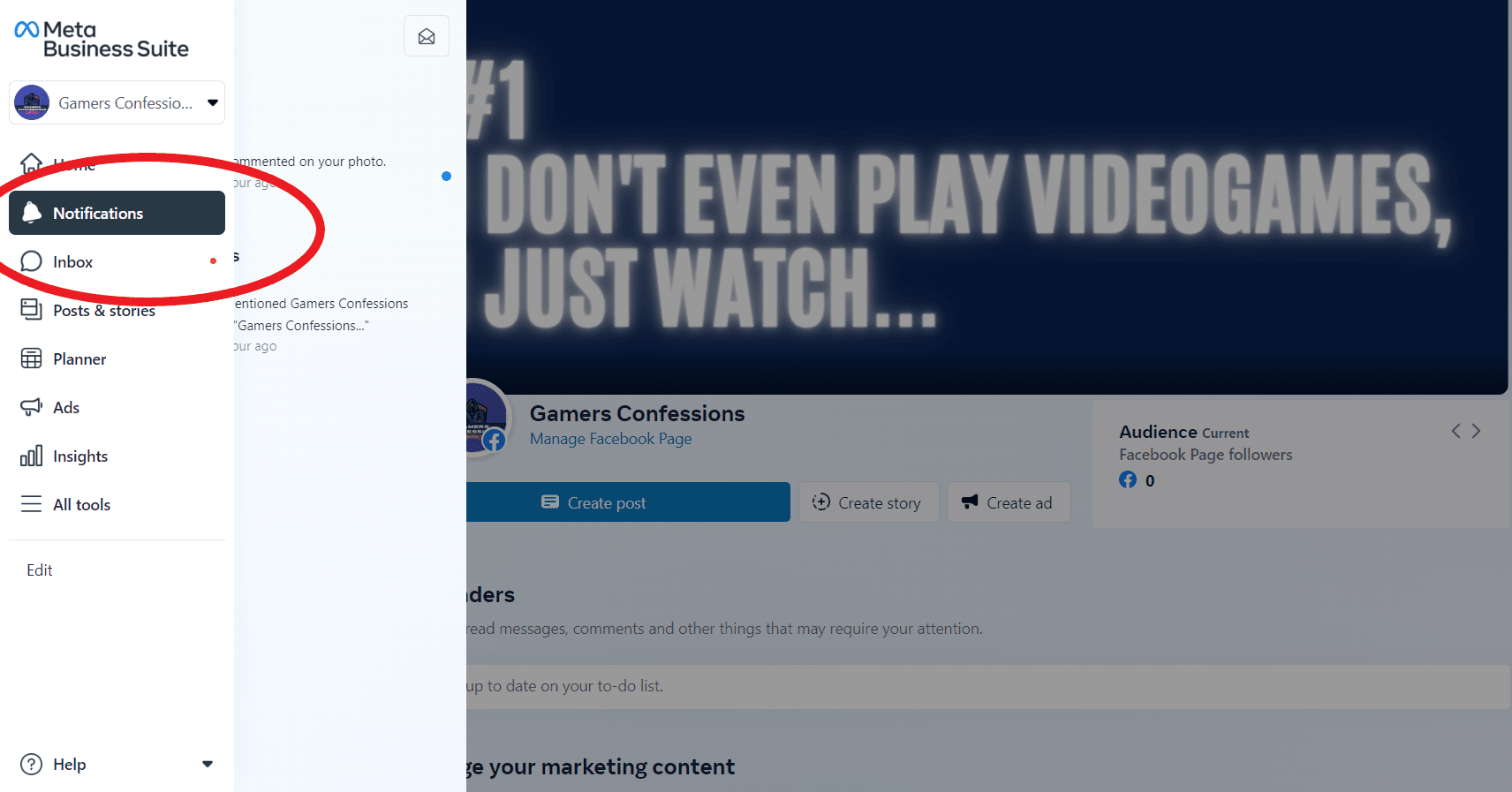Go to Posts & stories

point(117,310)
